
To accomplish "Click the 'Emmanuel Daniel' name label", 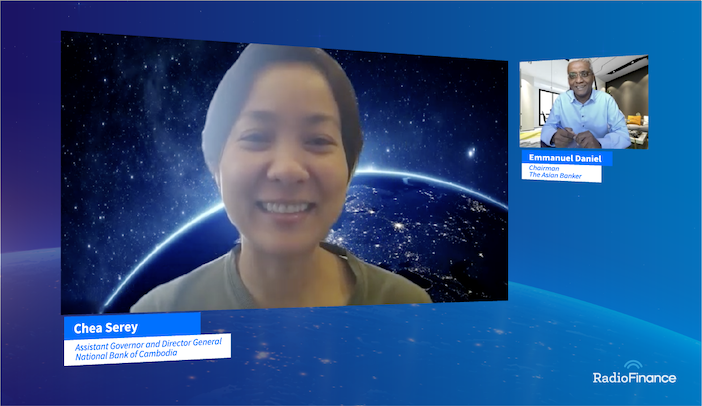I will point(565,158).
